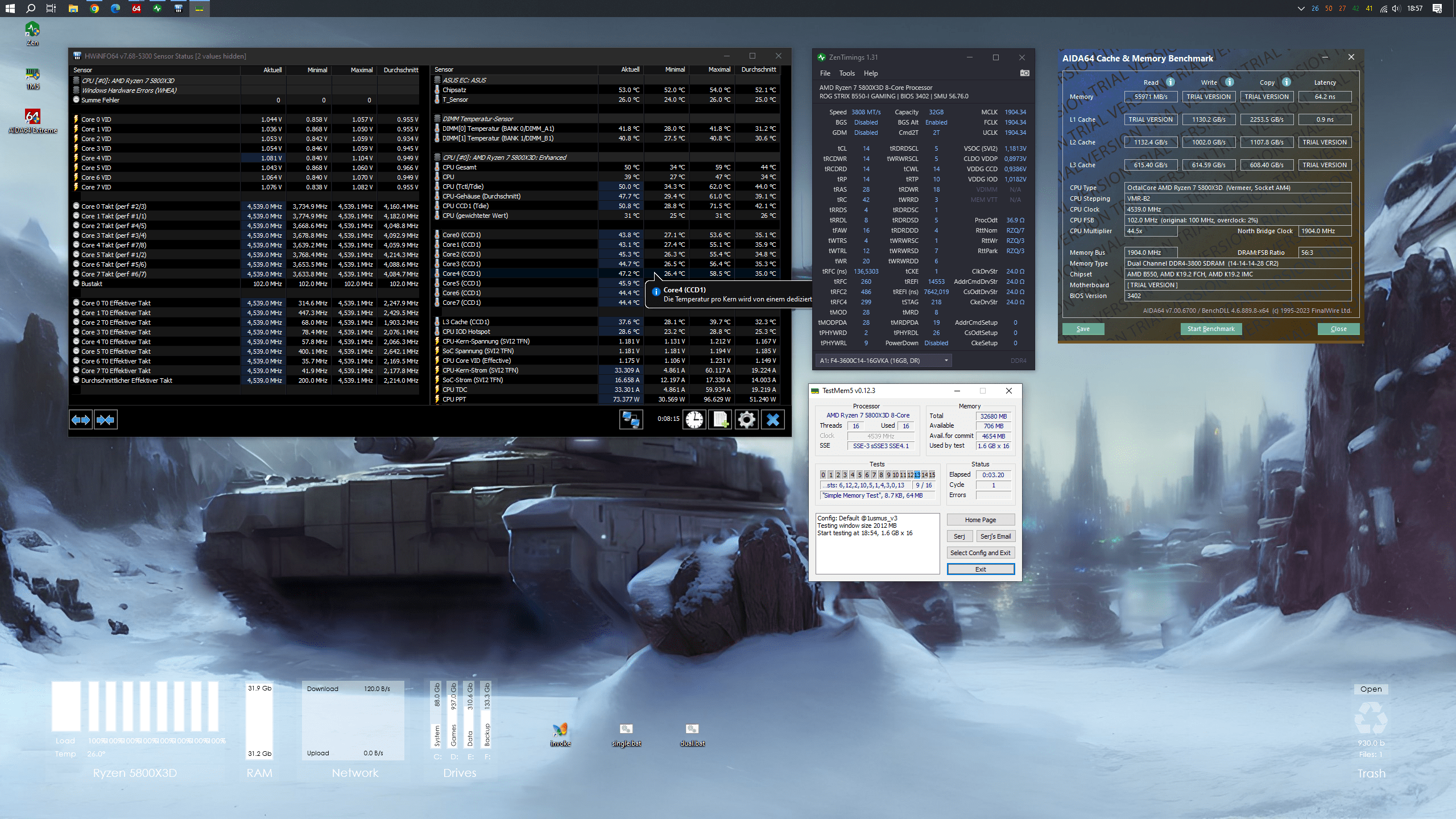Click the Home Page button in TestMem5
Screen dimensions: 1456x819
[980, 520]
